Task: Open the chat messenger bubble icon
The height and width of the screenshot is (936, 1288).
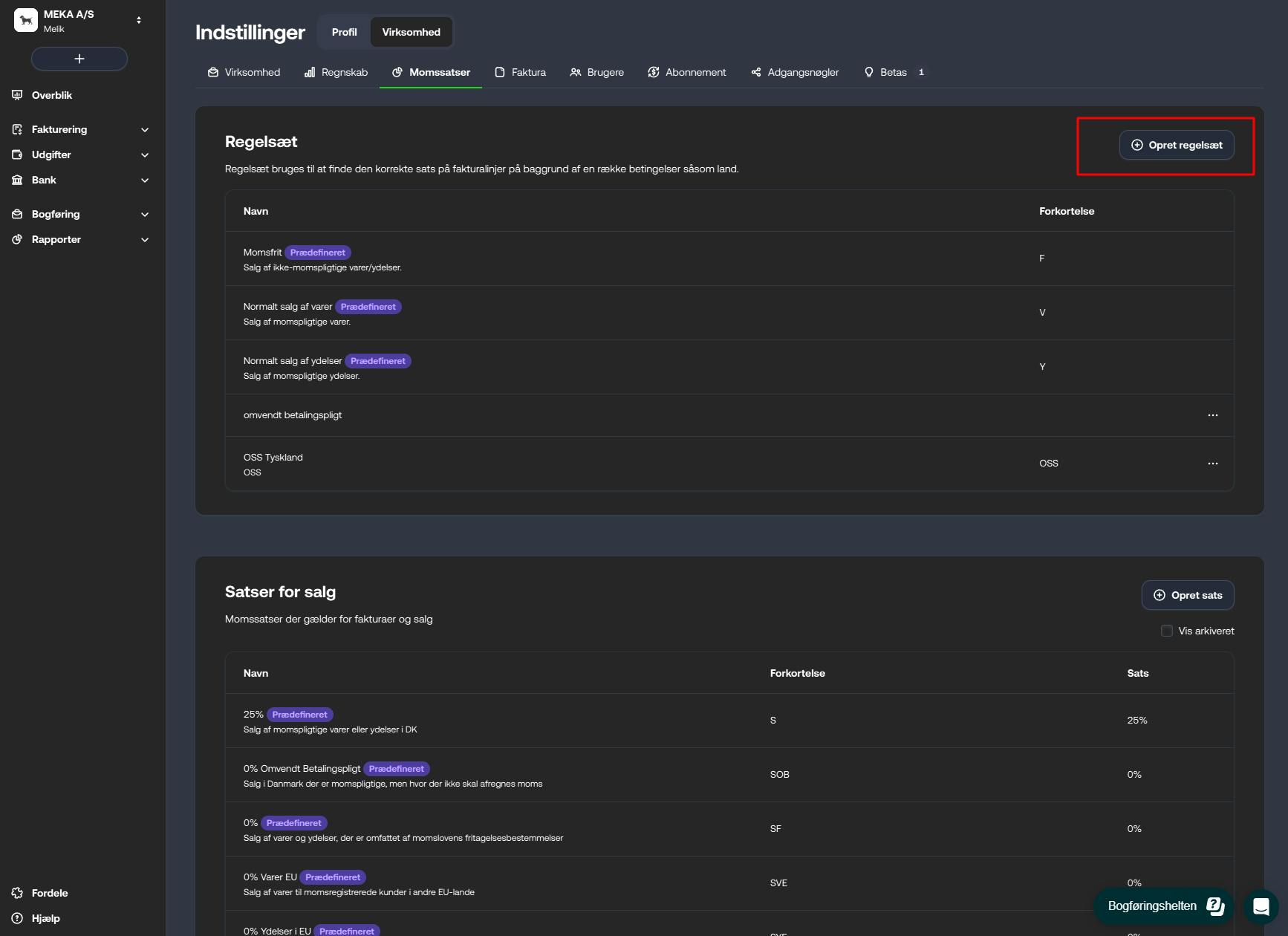Action: pos(1261,906)
